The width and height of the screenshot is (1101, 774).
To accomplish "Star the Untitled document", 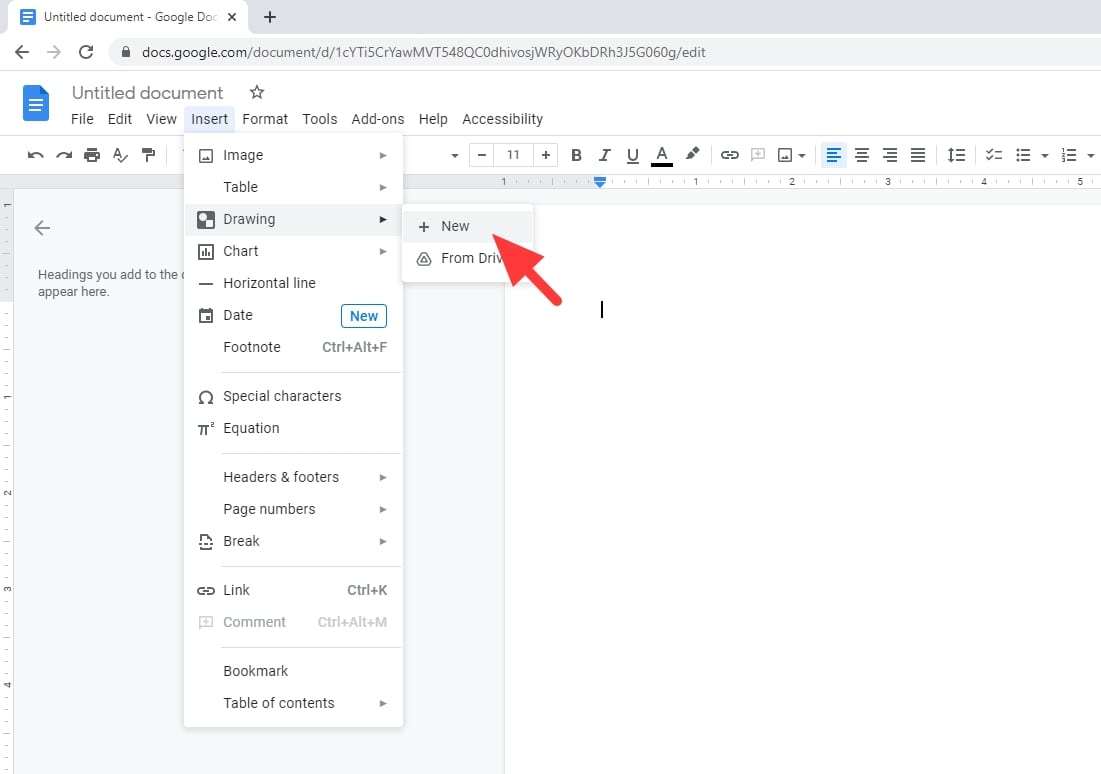I will coord(257,91).
